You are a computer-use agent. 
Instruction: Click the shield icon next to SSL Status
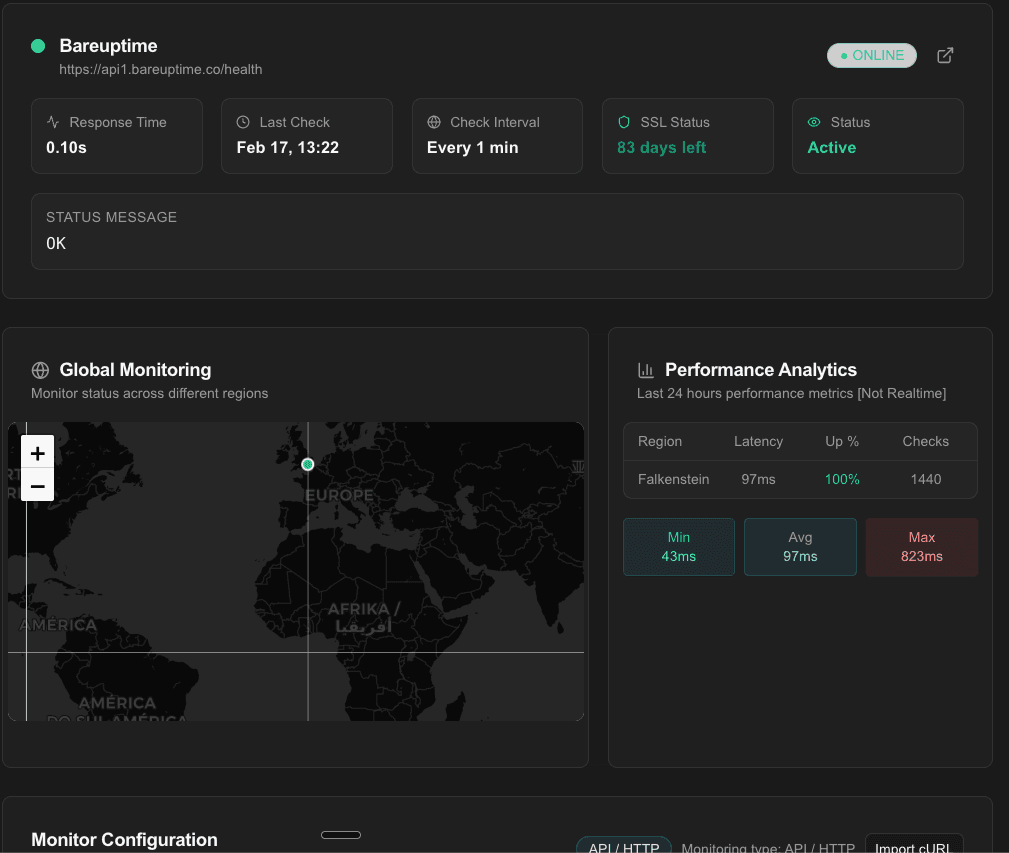click(622, 121)
